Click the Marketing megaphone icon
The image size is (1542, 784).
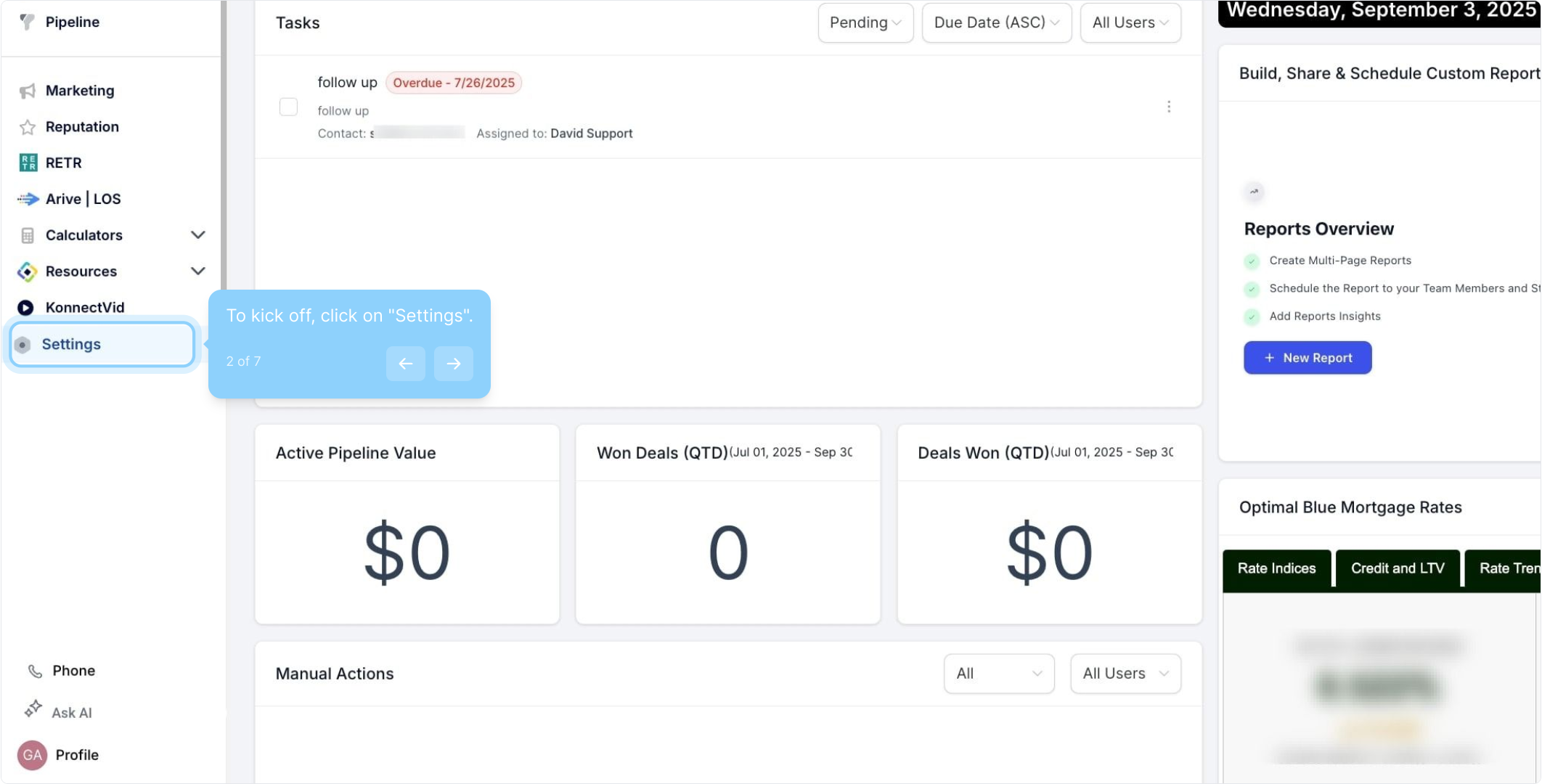coord(28,91)
